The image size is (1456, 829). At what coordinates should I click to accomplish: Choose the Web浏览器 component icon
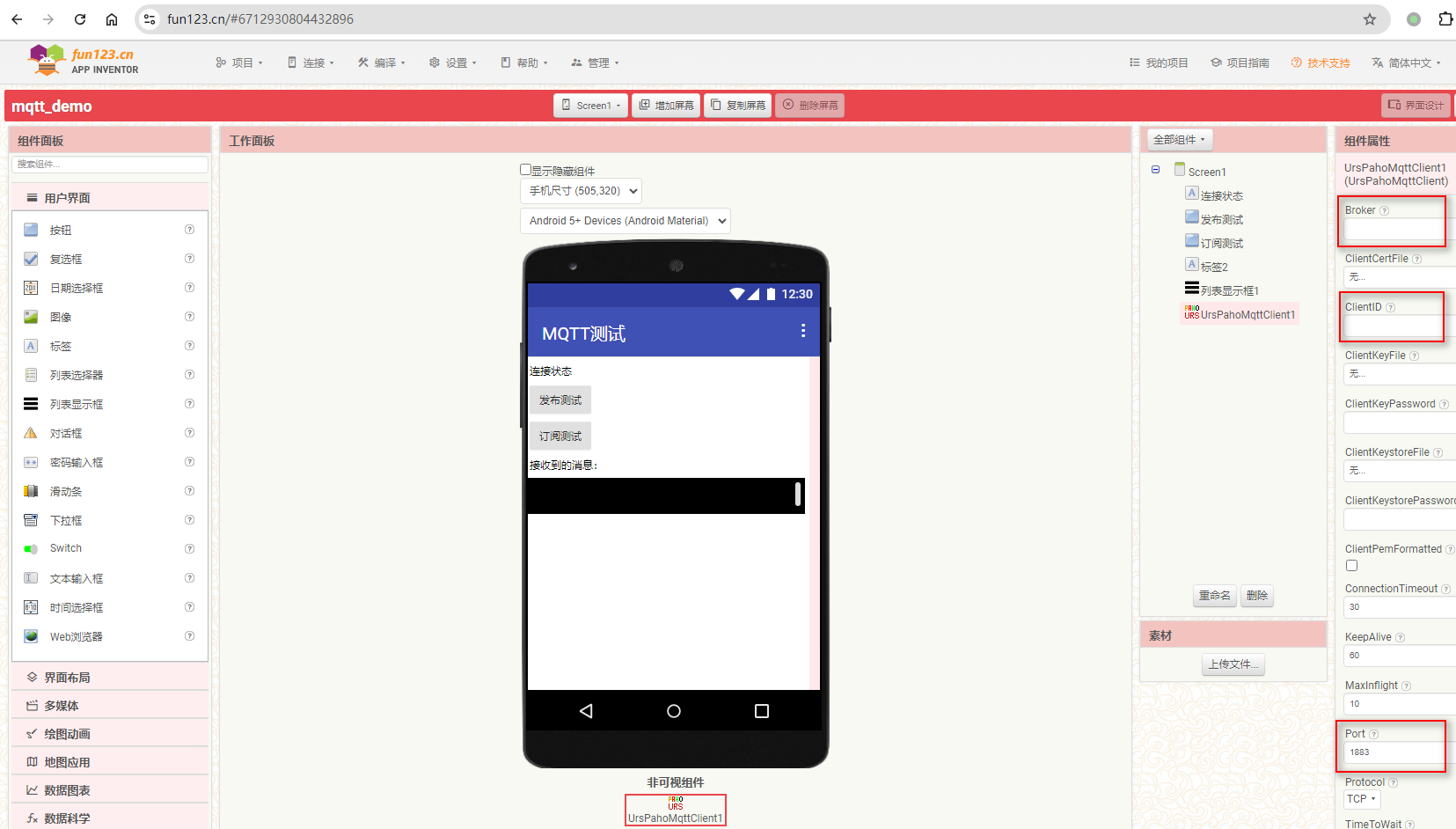[x=31, y=635]
